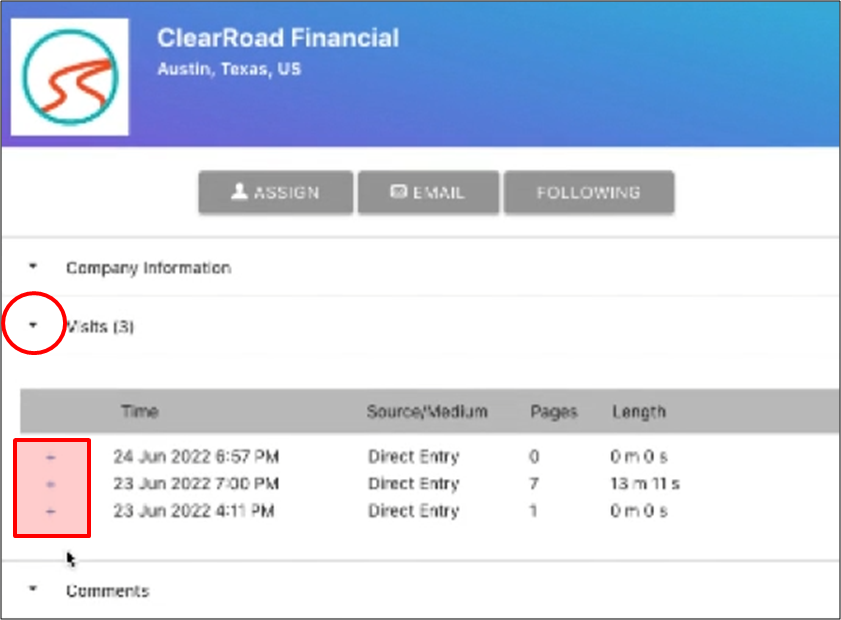Expand the 24 Jun 2022 6:57 PM visit

point(51,457)
